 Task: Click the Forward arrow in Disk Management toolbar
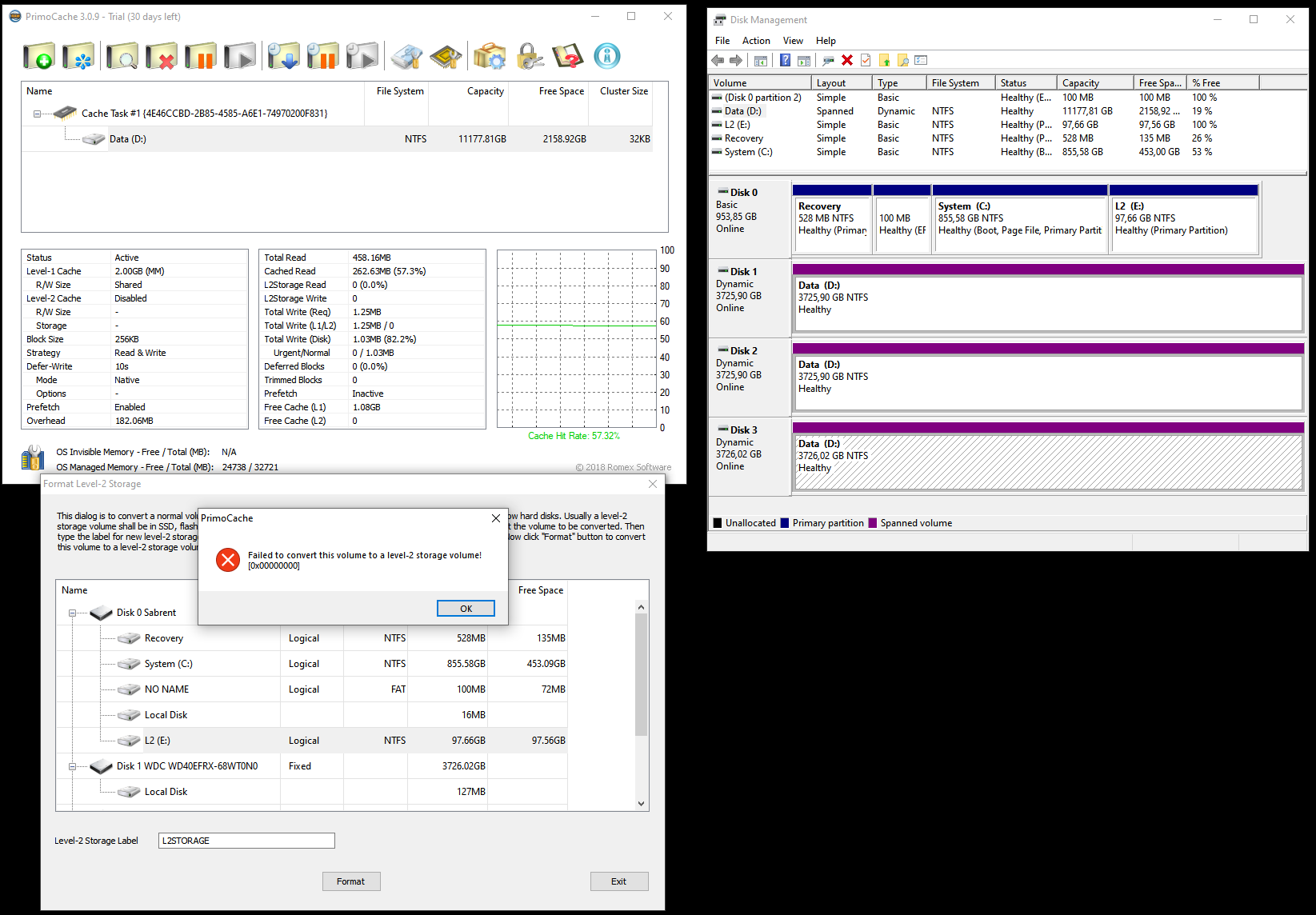coord(736,61)
